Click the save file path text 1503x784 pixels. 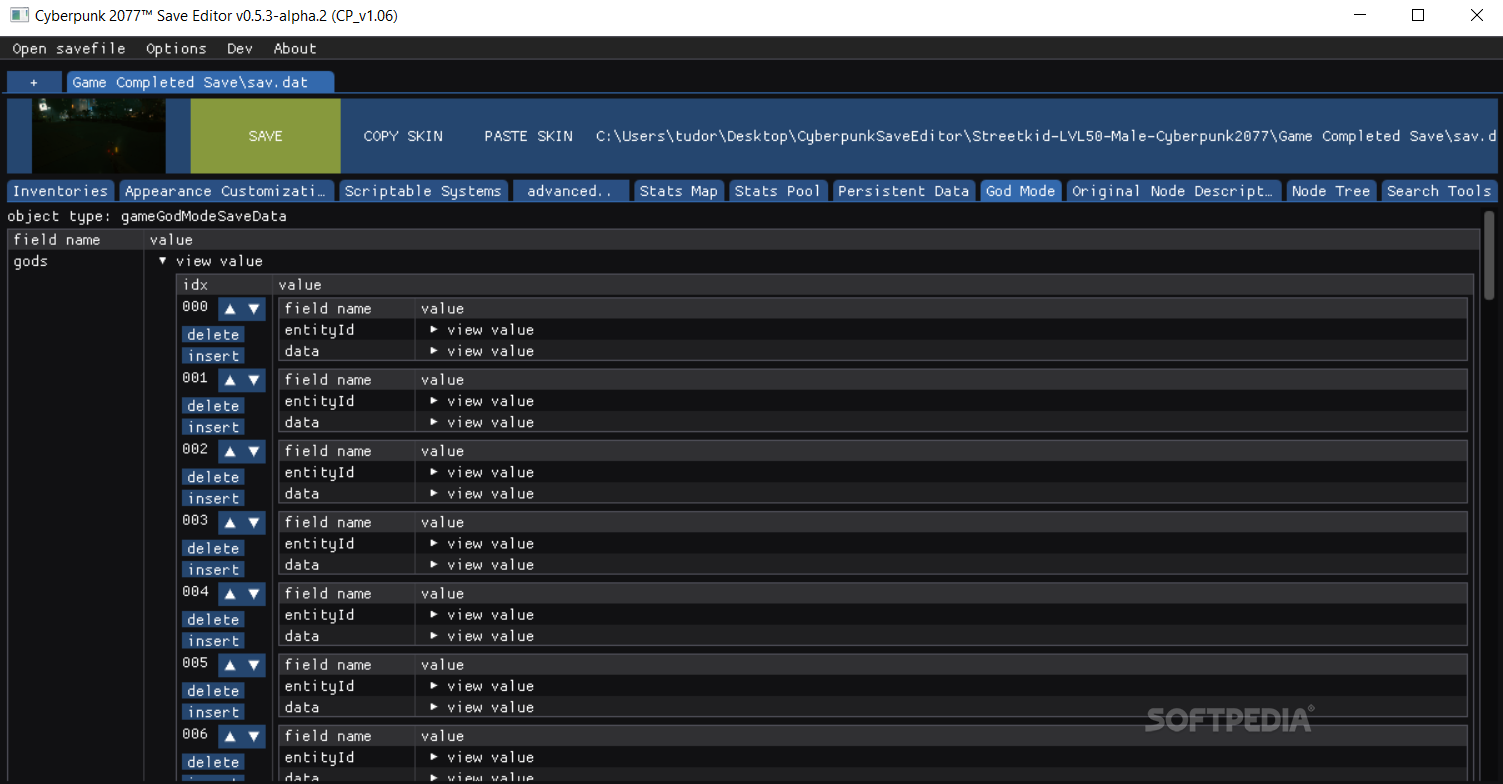[1046, 136]
